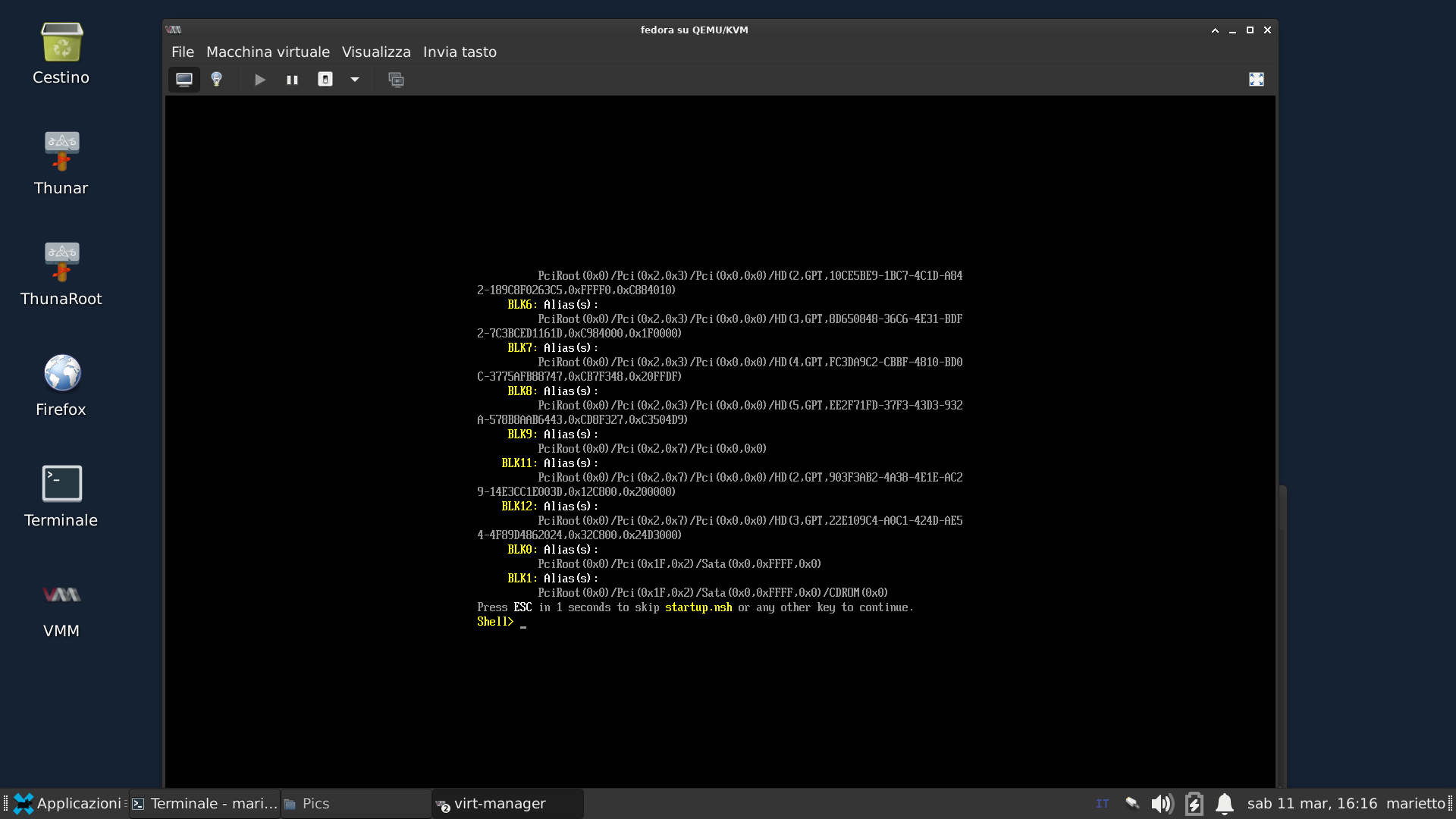This screenshot has height=819, width=1456.
Task: Open the Visualizza menu
Action: 376,52
